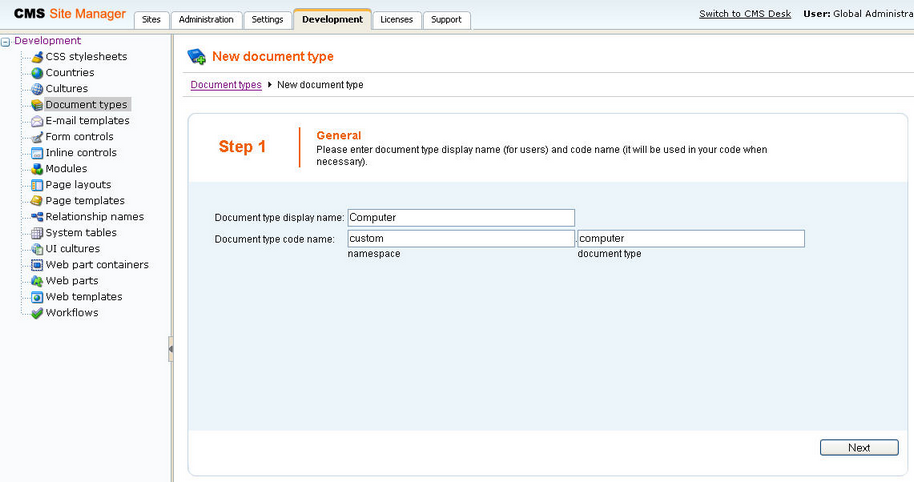Select Workflows tree item
This screenshot has width=914, height=482.
[x=72, y=313]
